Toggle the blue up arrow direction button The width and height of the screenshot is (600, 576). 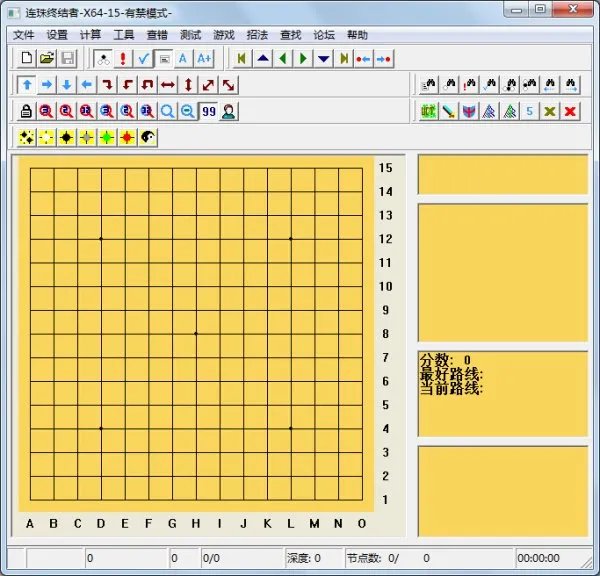27,85
